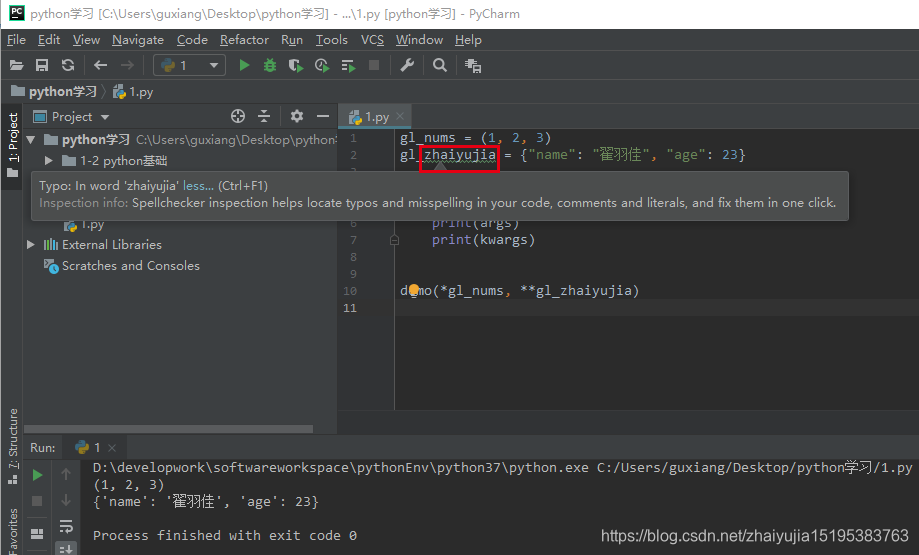Image resolution: width=919 pixels, height=555 pixels.
Task: Start debugging with the bug icon
Action: click(270, 65)
